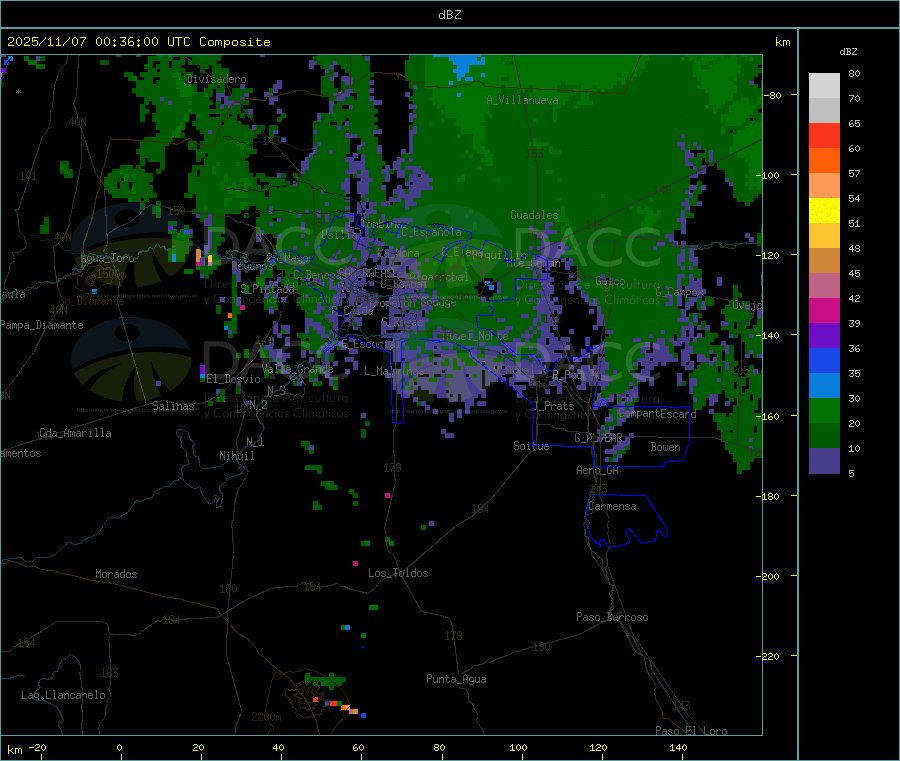Click the A_Villanueva map label
900x761 pixels.
click(522, 100)
